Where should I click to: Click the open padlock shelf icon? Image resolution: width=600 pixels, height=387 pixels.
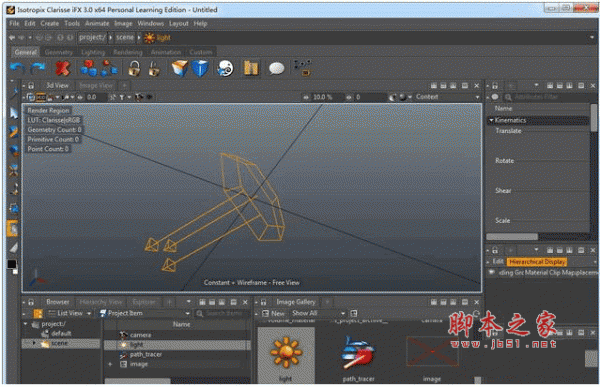154,69
